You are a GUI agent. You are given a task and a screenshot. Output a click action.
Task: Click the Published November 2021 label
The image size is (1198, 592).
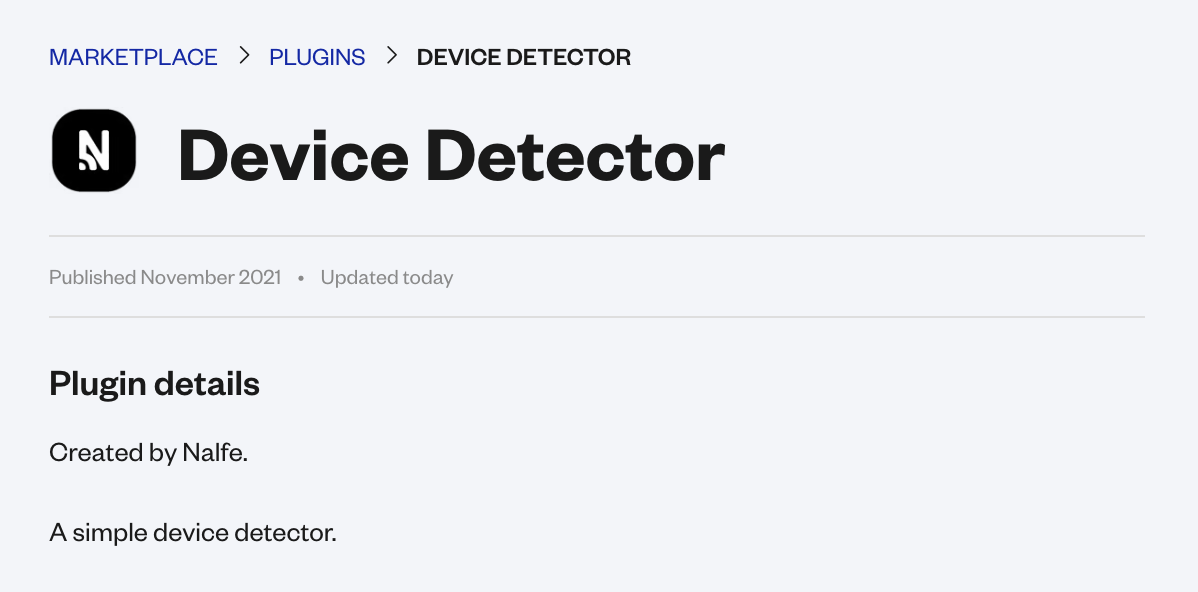pos(165,277)
